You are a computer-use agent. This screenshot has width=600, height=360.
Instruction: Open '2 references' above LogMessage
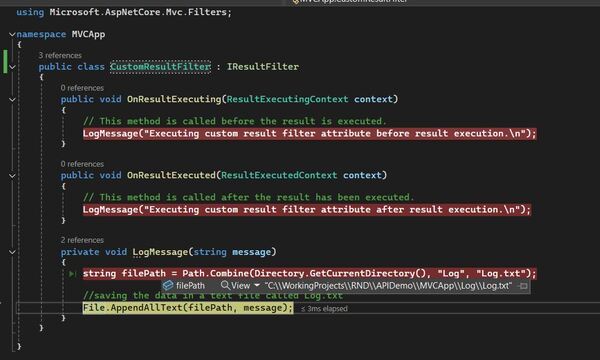[82, 240]
